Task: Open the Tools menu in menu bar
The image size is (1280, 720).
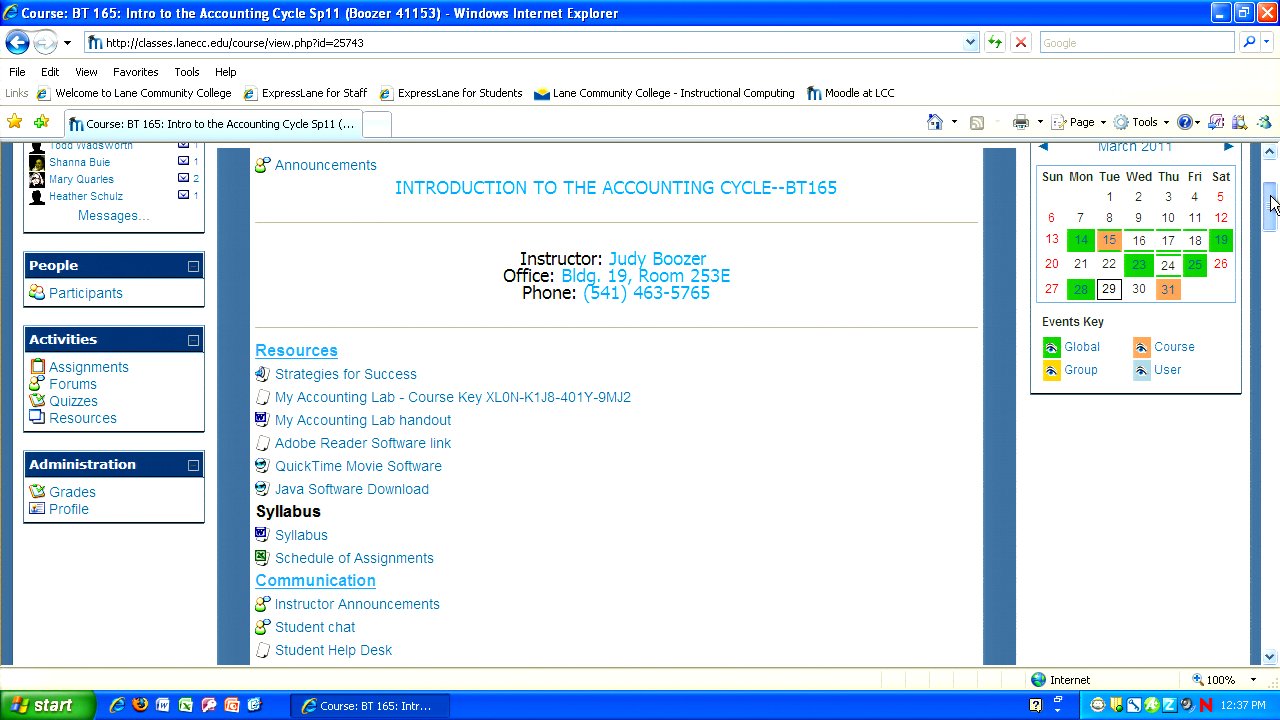Action: [x=186, y=72]
